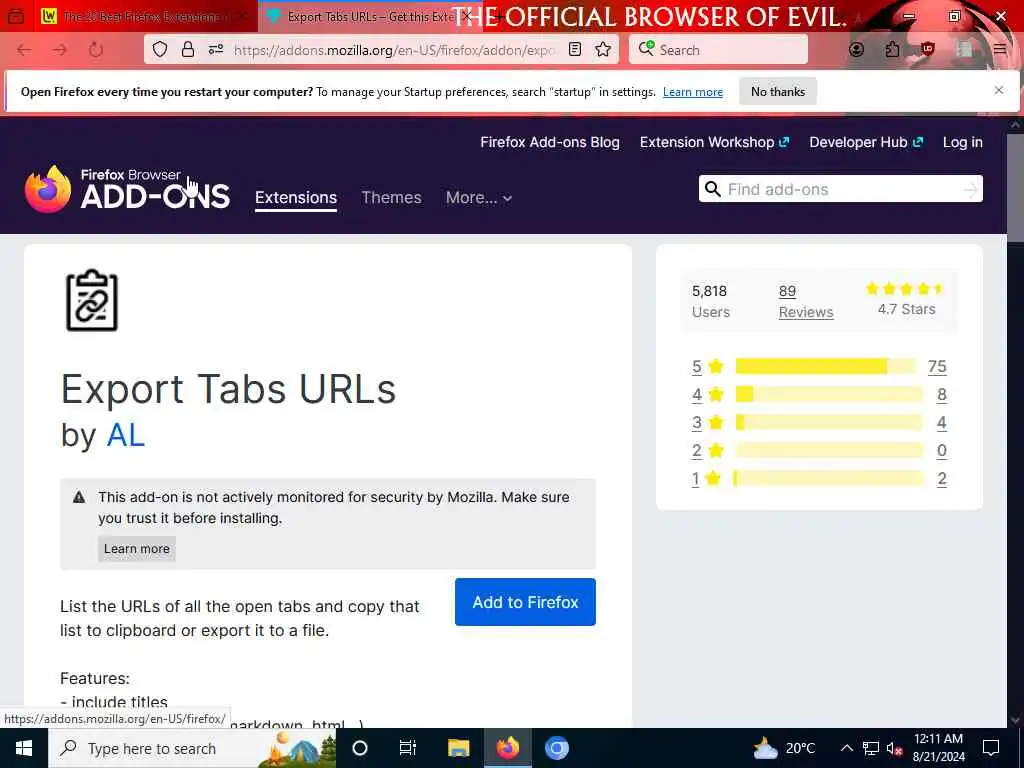Screen dimensions: 1024x768
Task: Click Add to Firefox button
Action: (525, 602)
